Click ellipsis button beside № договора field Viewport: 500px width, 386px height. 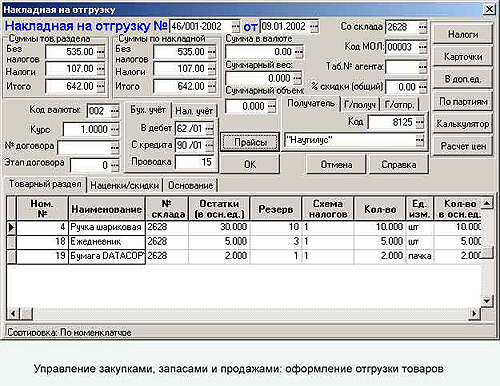click(114, 147)
